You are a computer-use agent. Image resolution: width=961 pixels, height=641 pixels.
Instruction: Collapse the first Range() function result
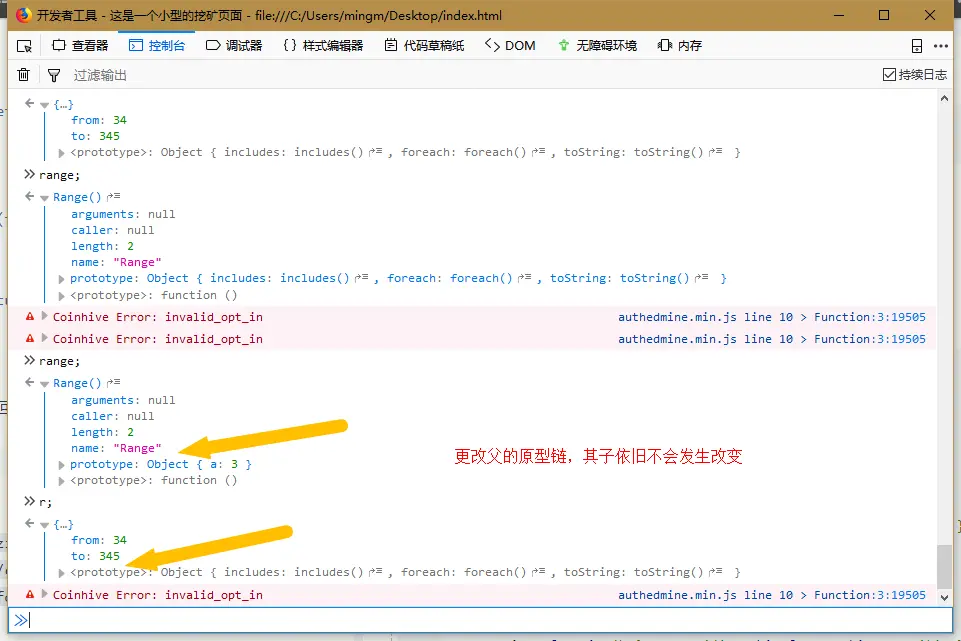coord(44,198)
